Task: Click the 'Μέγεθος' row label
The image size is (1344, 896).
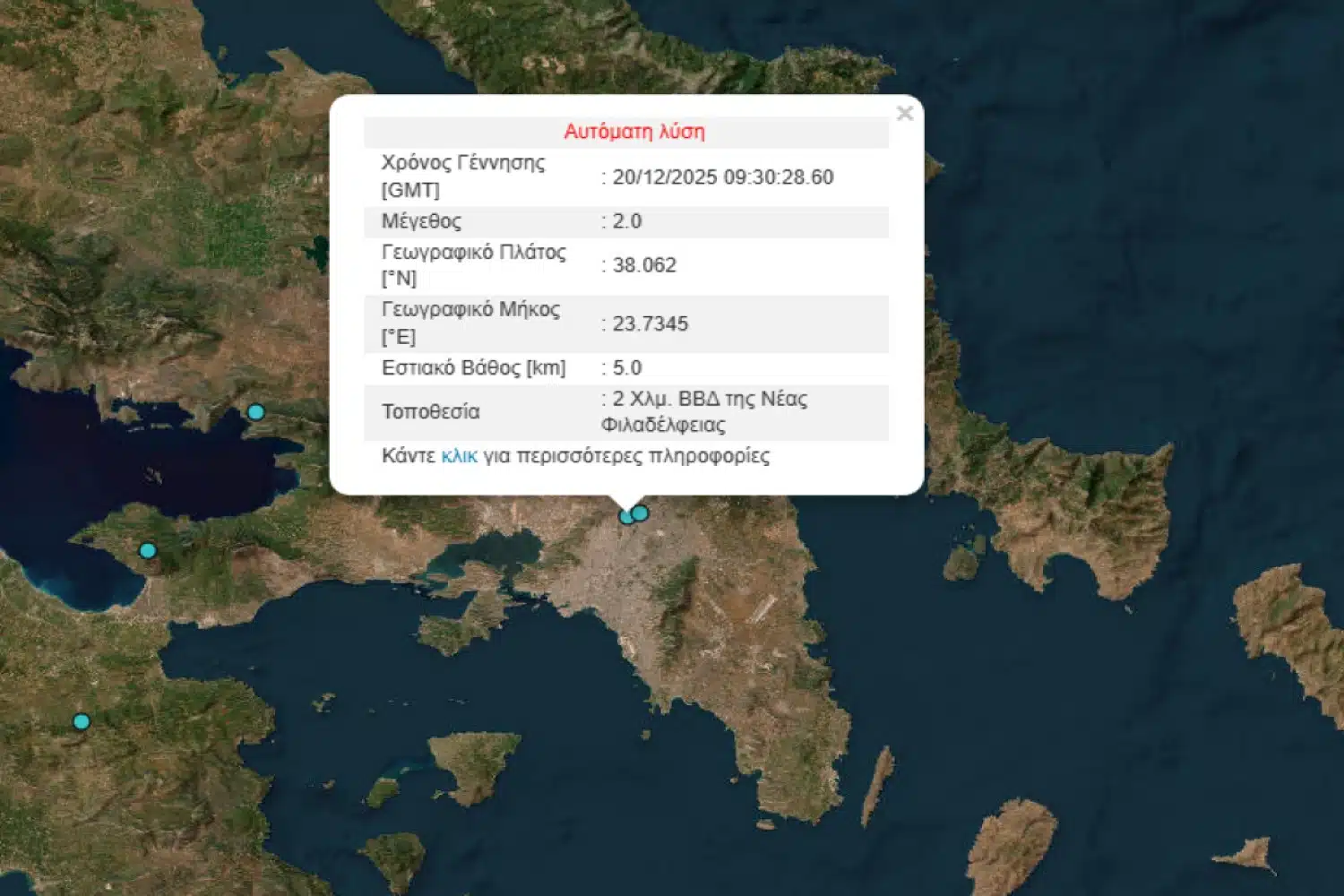Action: 421,221
